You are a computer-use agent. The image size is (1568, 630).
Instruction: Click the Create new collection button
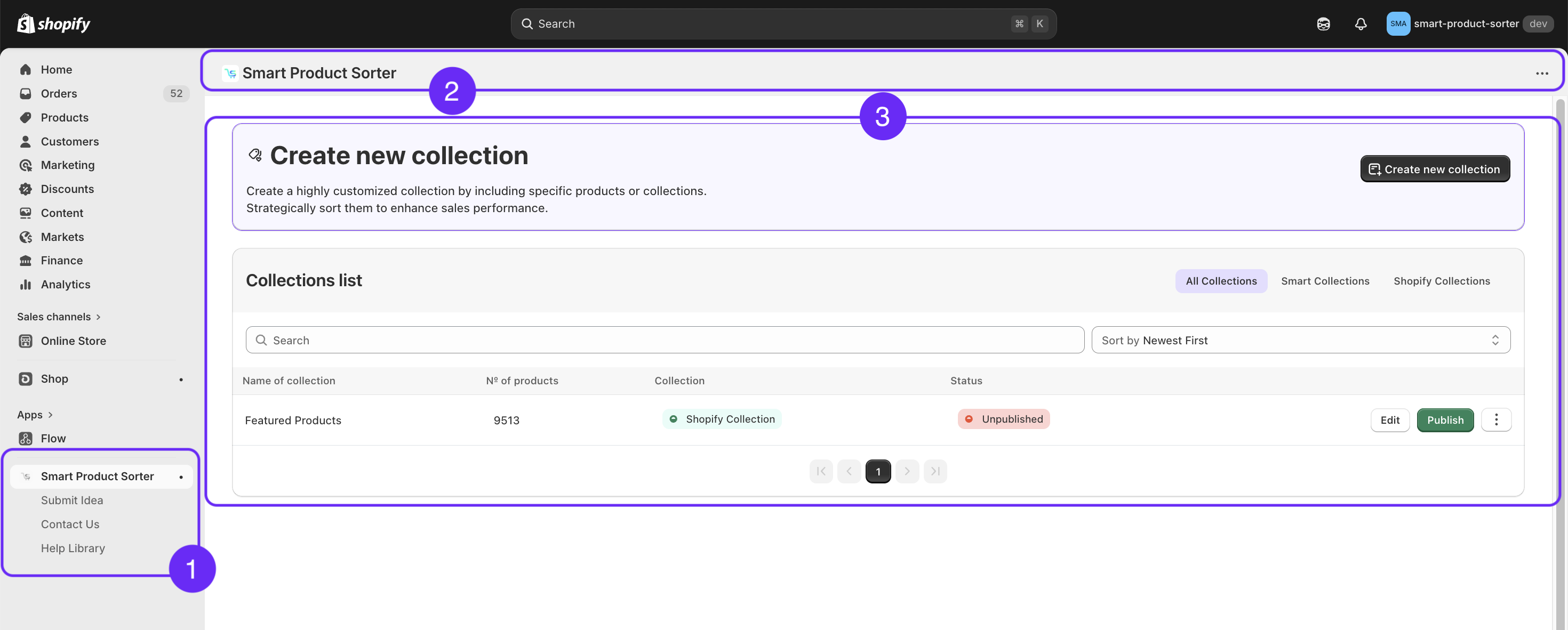[x=1435, y=169]
